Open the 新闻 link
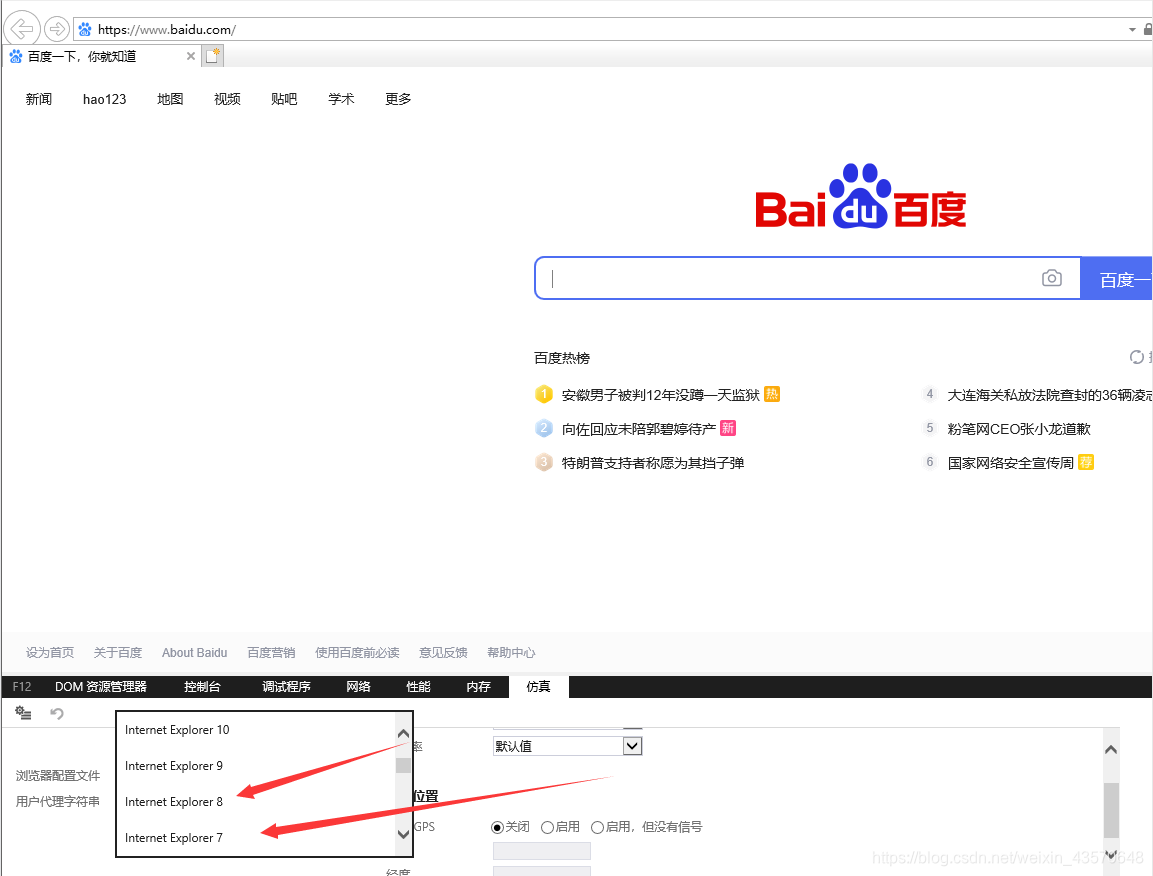 point(39,99)
